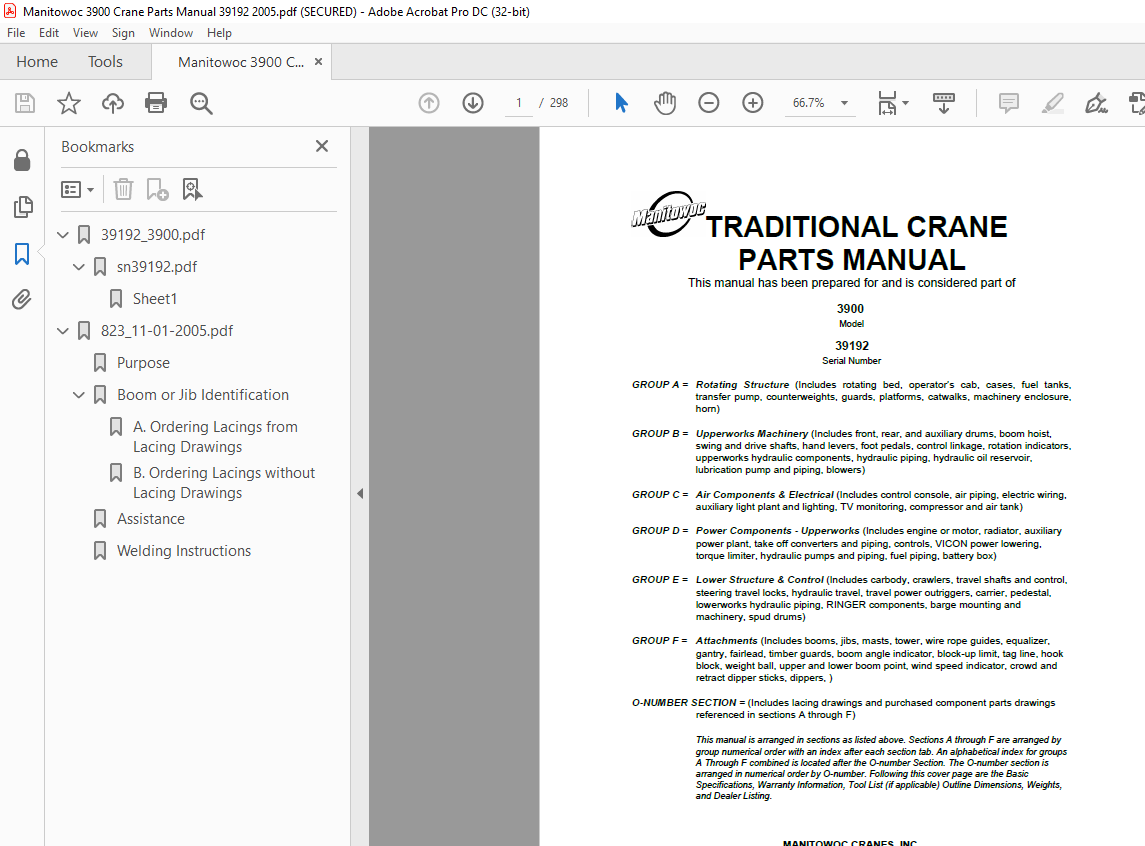Switch to the Tools tab
This screenshot has width=1145, height=846.
(105, 62)
